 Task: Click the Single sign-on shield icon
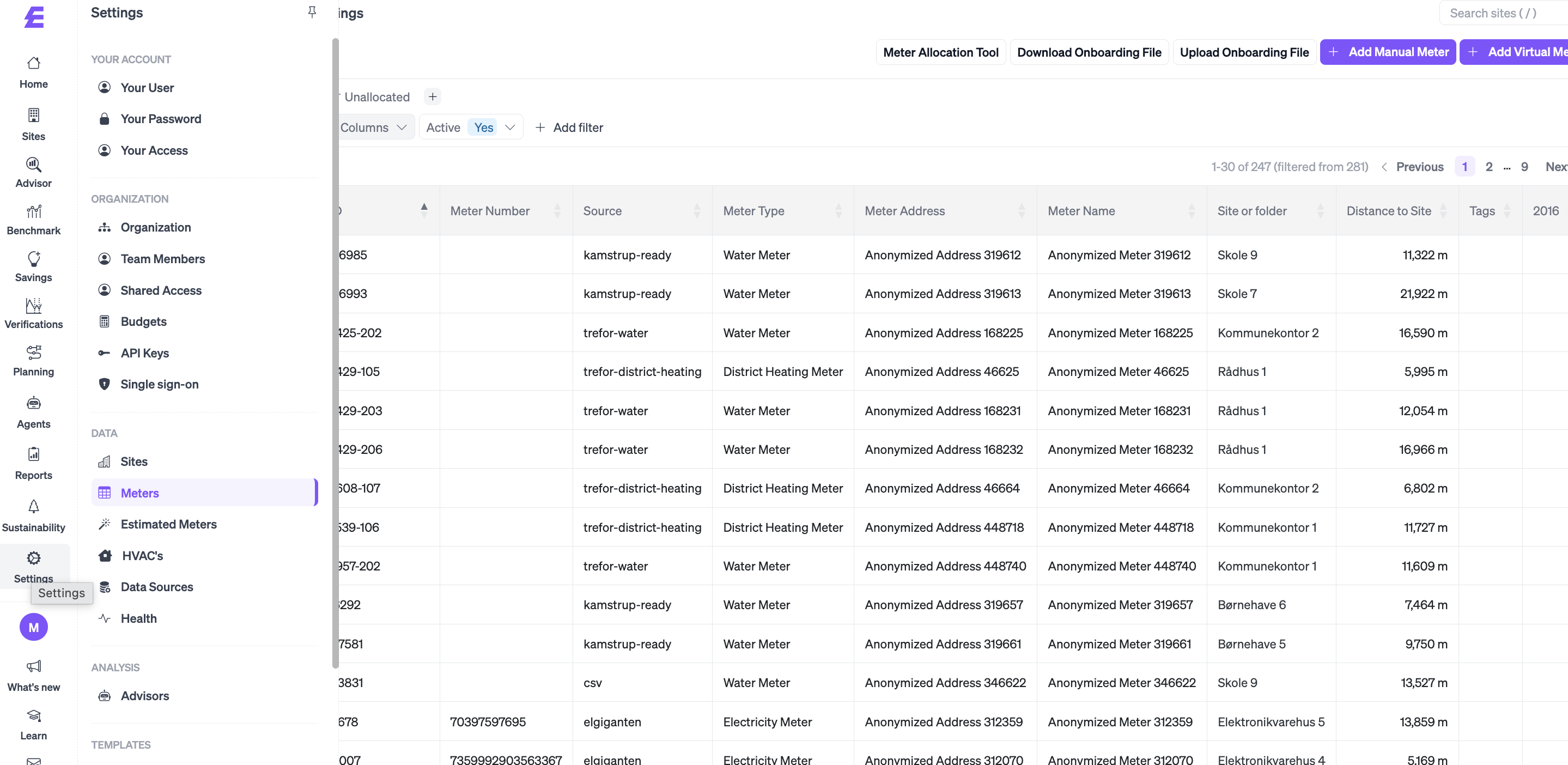105,384
